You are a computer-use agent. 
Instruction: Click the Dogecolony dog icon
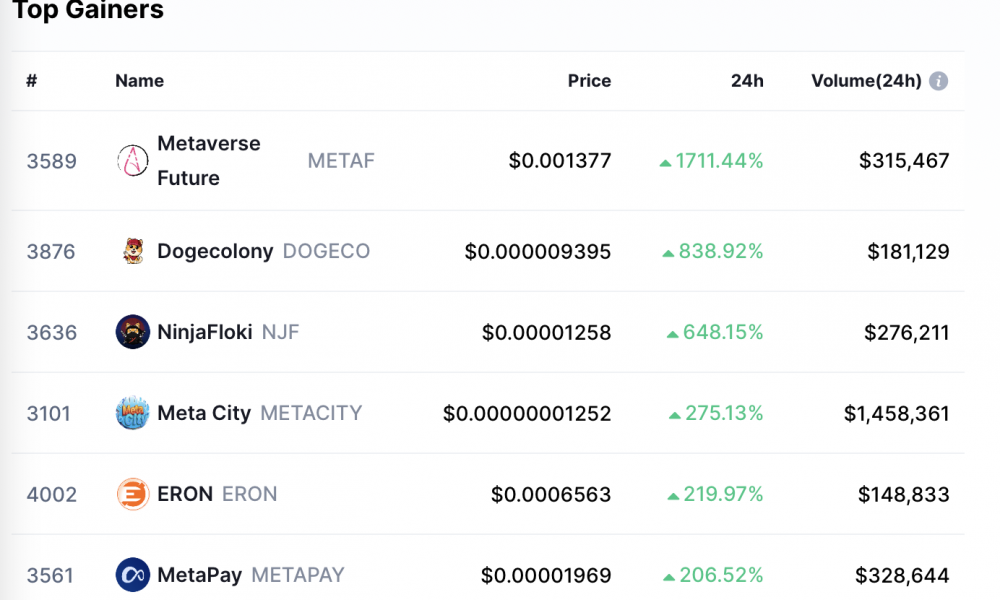133,251
